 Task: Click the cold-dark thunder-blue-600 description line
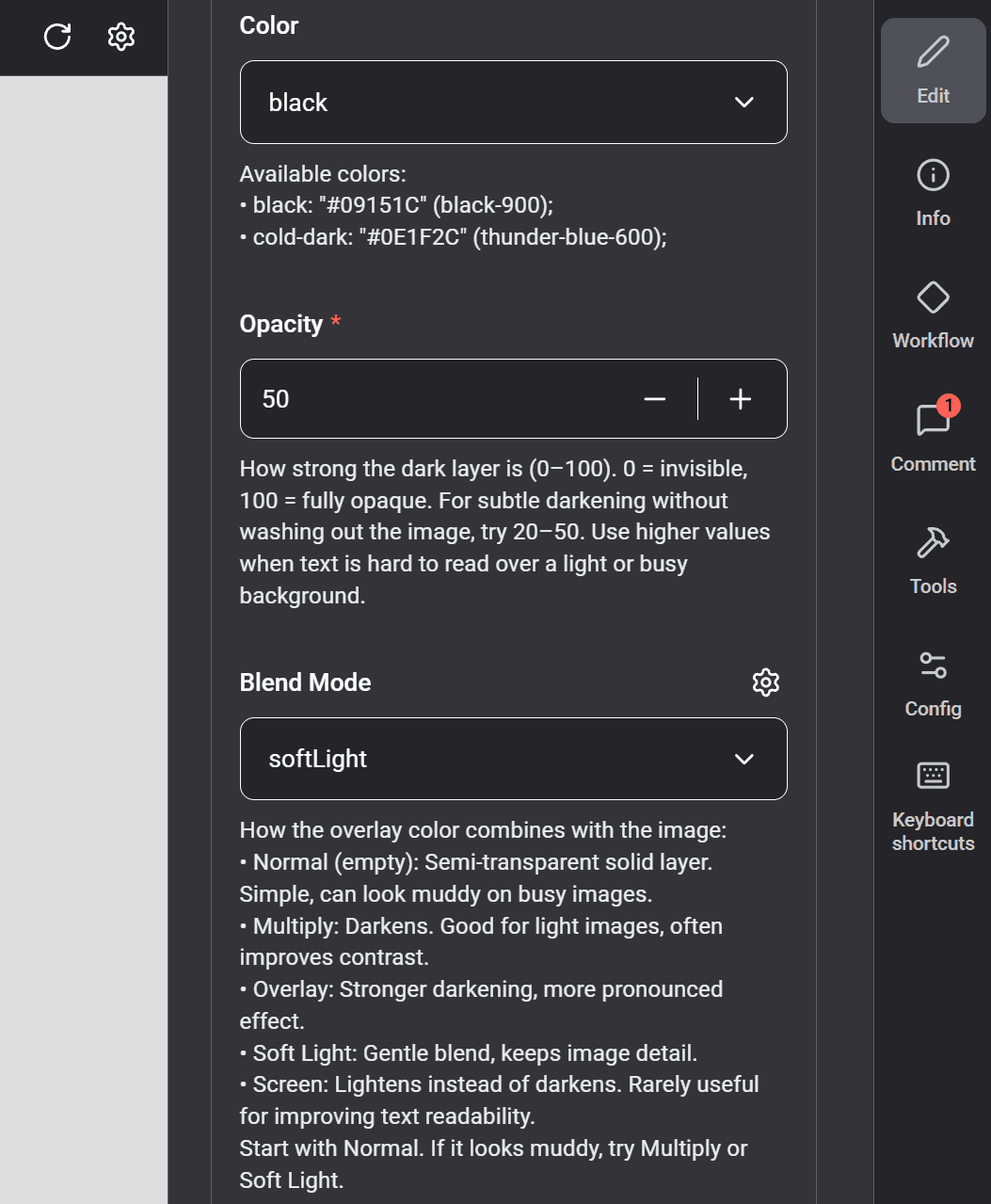(x=454, y=237)
